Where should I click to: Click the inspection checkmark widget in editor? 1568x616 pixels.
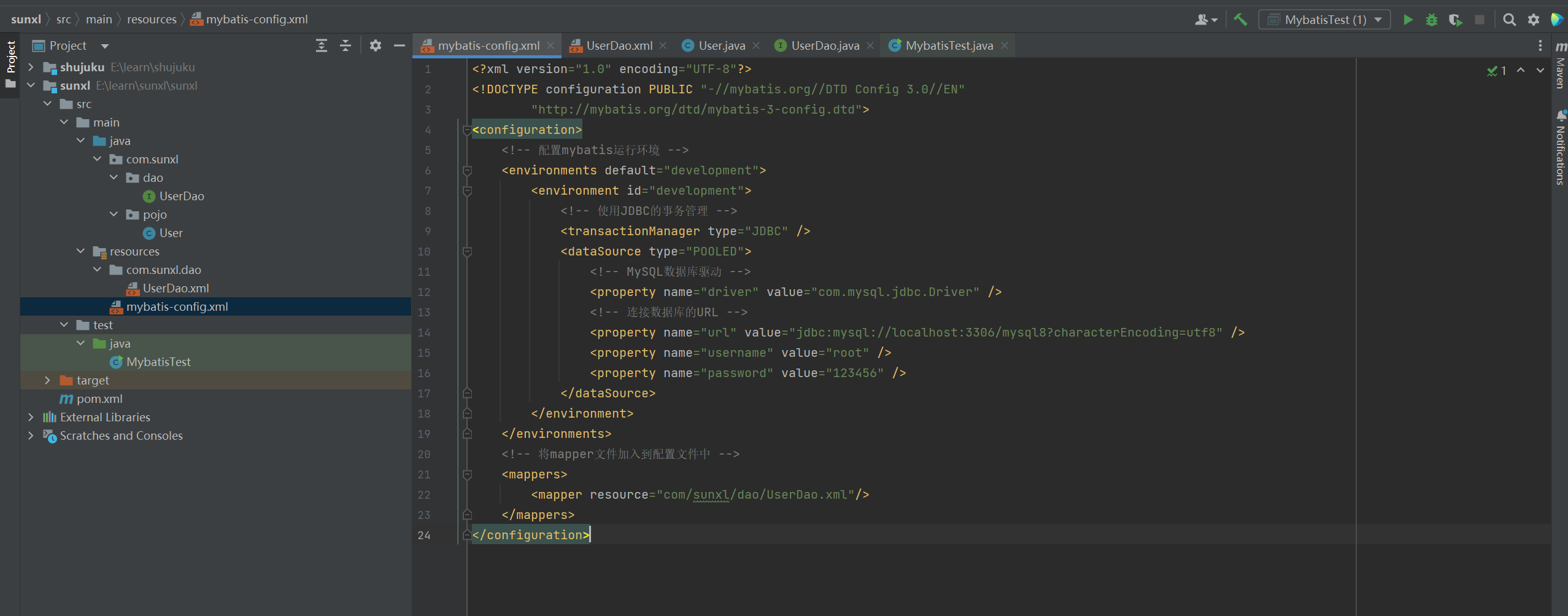tap(1497, 71)
